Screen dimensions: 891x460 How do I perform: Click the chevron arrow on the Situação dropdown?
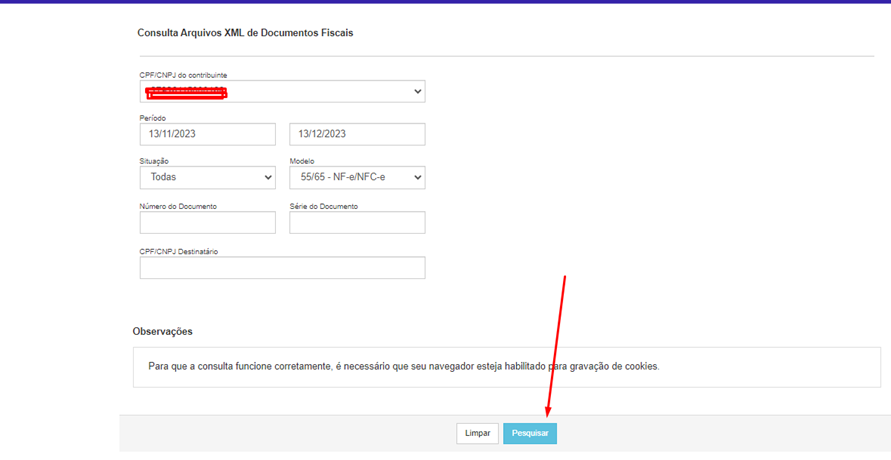pyautogui.click(x=267, y=178)
